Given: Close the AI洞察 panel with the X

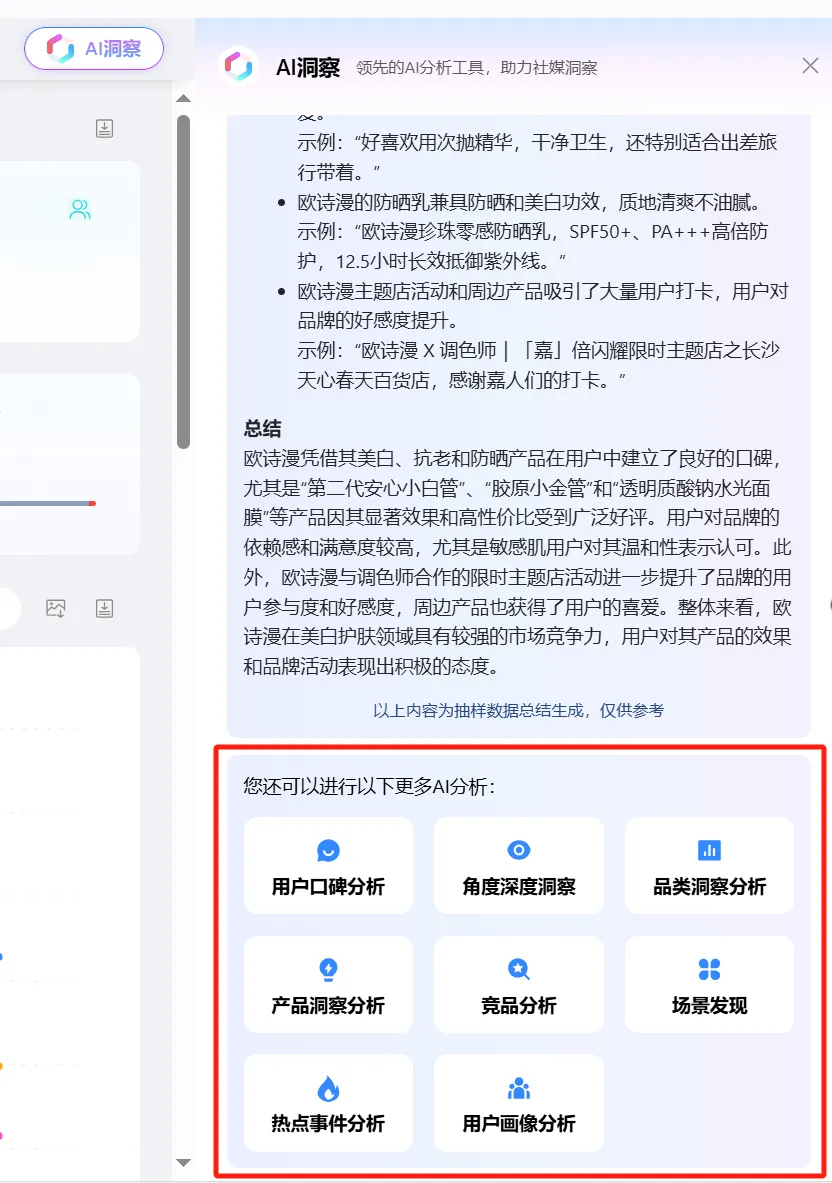Looking at the screenshot, I should click(810, 66).
